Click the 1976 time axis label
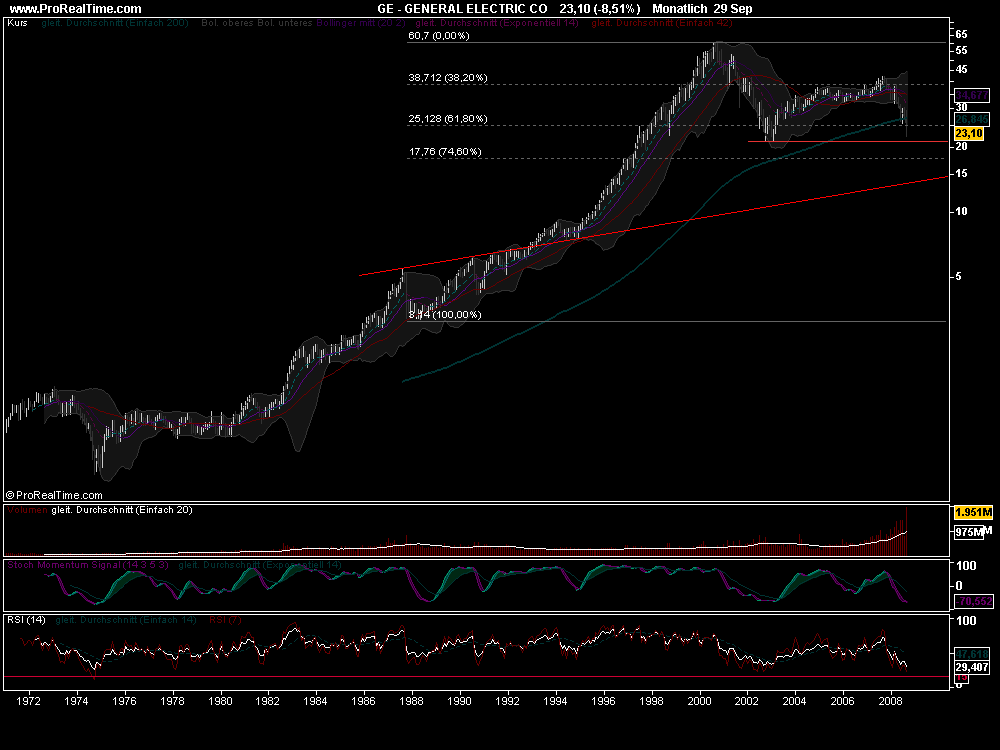Screen dimensions: 1000x750 (x=124, y=701)
